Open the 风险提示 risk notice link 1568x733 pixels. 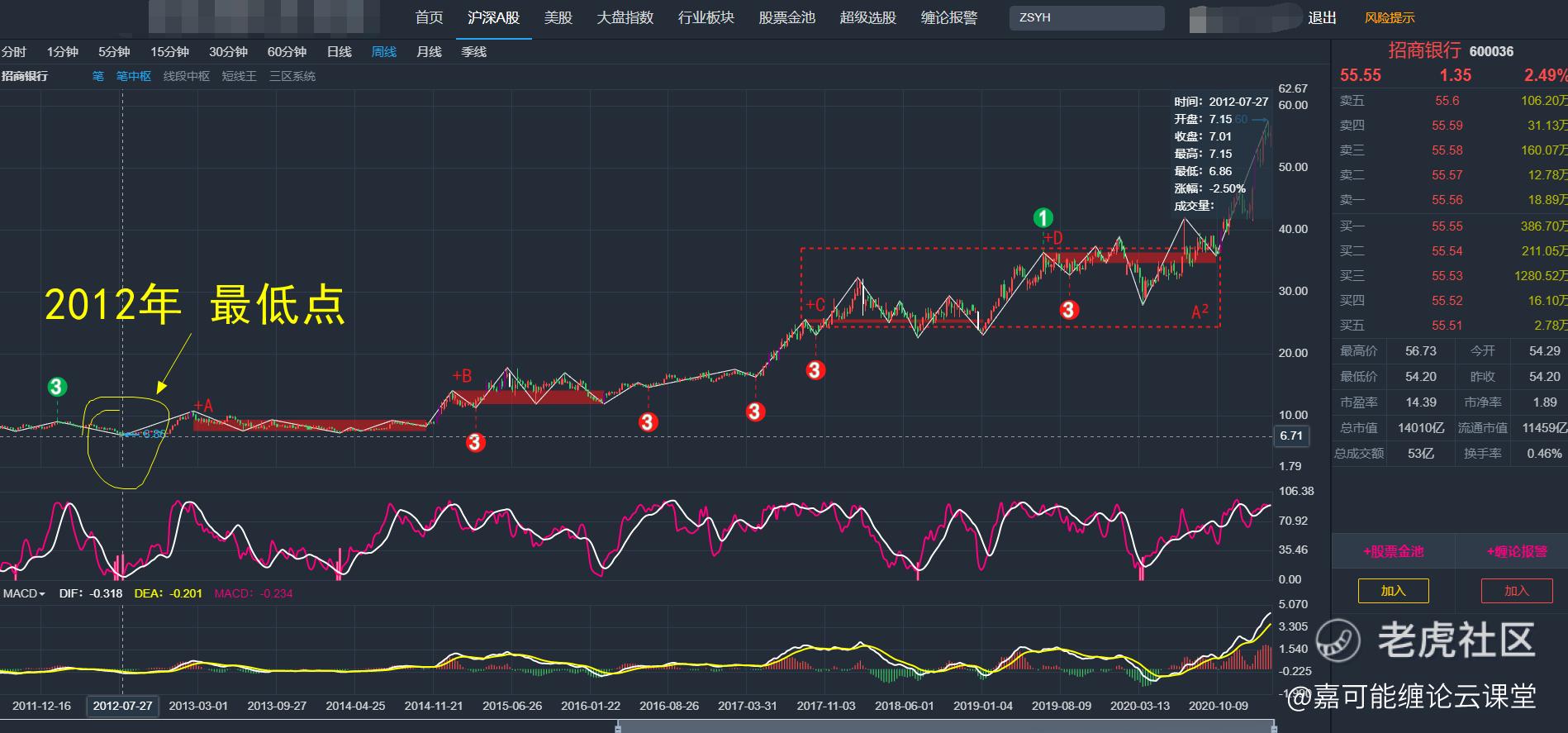tap(1390, 17)
